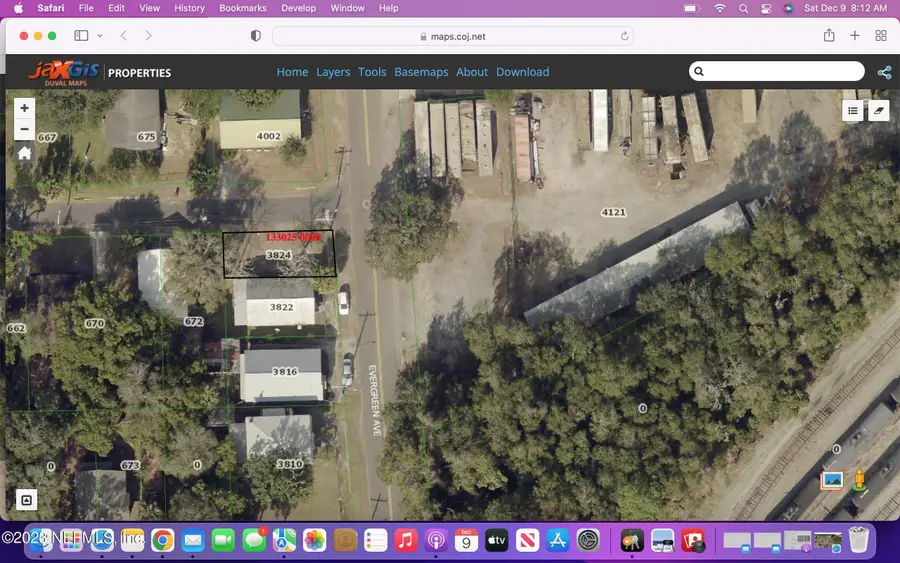Screen dimensions: 900x563
Task: Click the PROPERTIES title text
Action: pyautogui.click(x=139, y=73)
